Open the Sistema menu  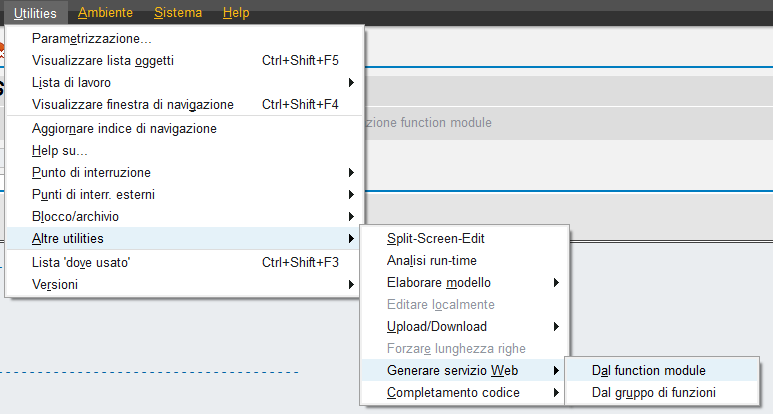178,13
